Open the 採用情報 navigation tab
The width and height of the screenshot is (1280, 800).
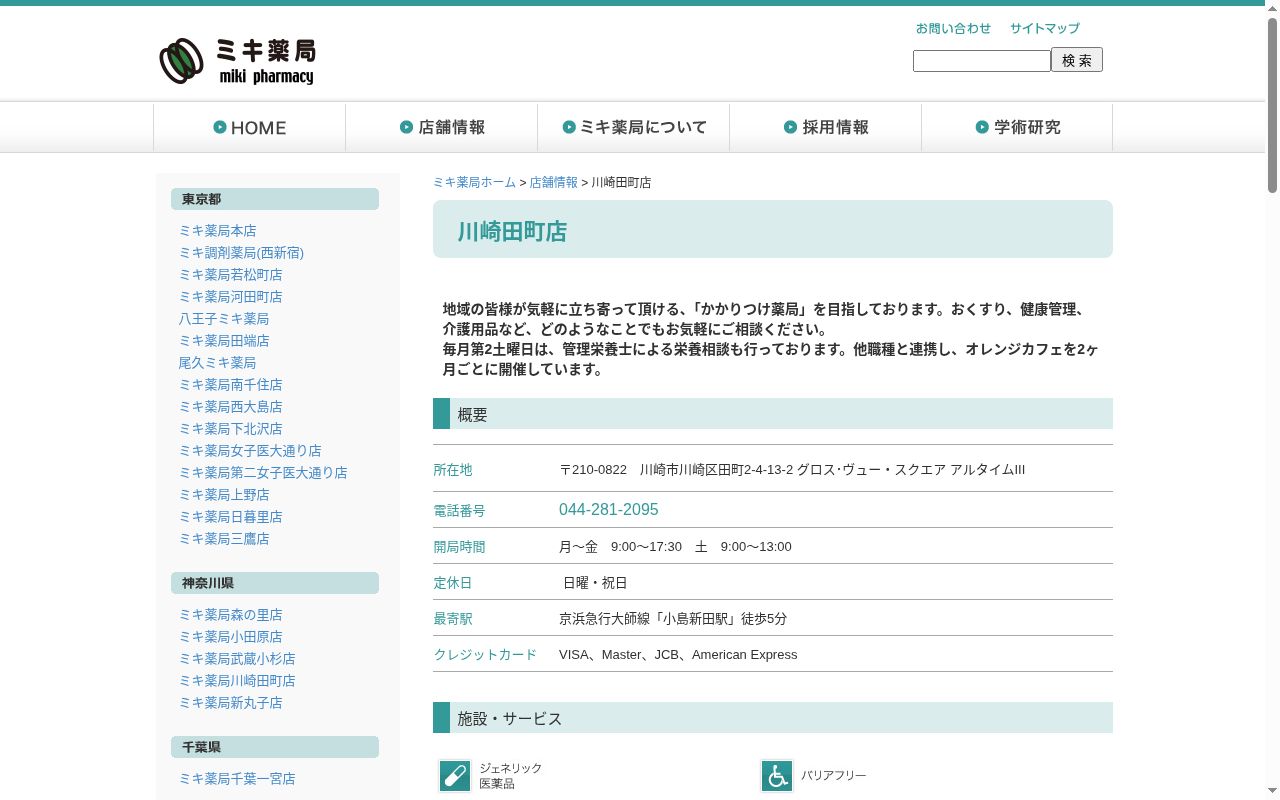825,127
